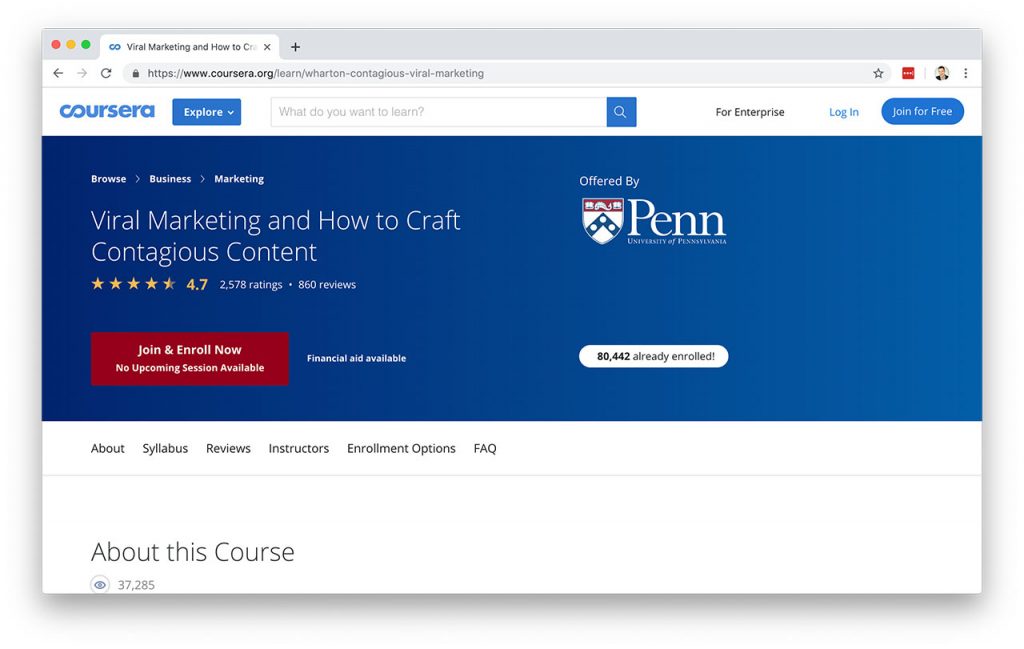Screen dimensions: 1024x649
Task: Click the Marketing breadcrumb
Action: click(x=239, y=179)
